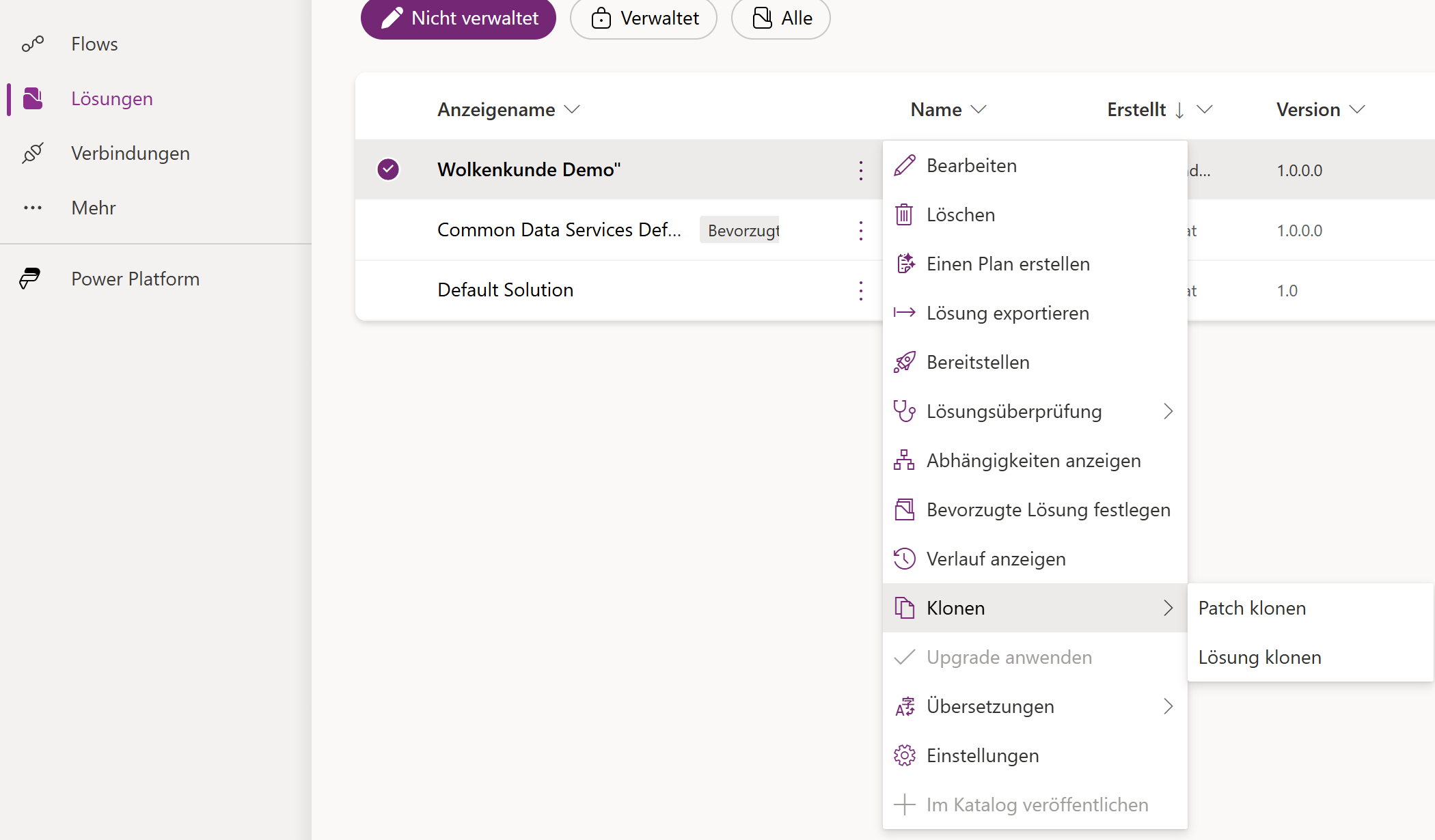Click version 1.0 of Default Solution

pyautogui.click(x=1287, y=290)
